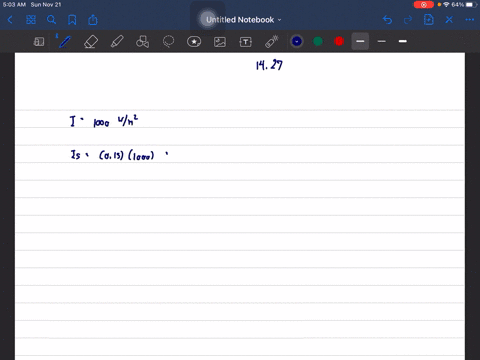
Task: Tap the red screen recording indicator
Action: pyautogui.click(x=424, y=5)
